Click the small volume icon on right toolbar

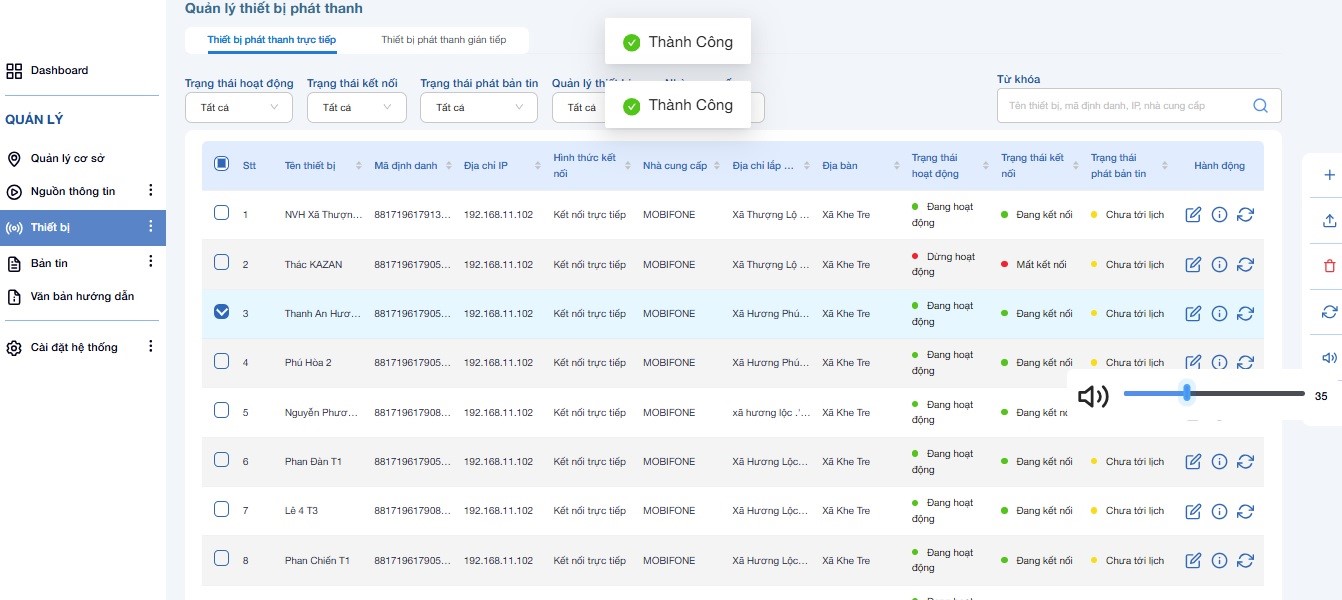[1329, 358]
